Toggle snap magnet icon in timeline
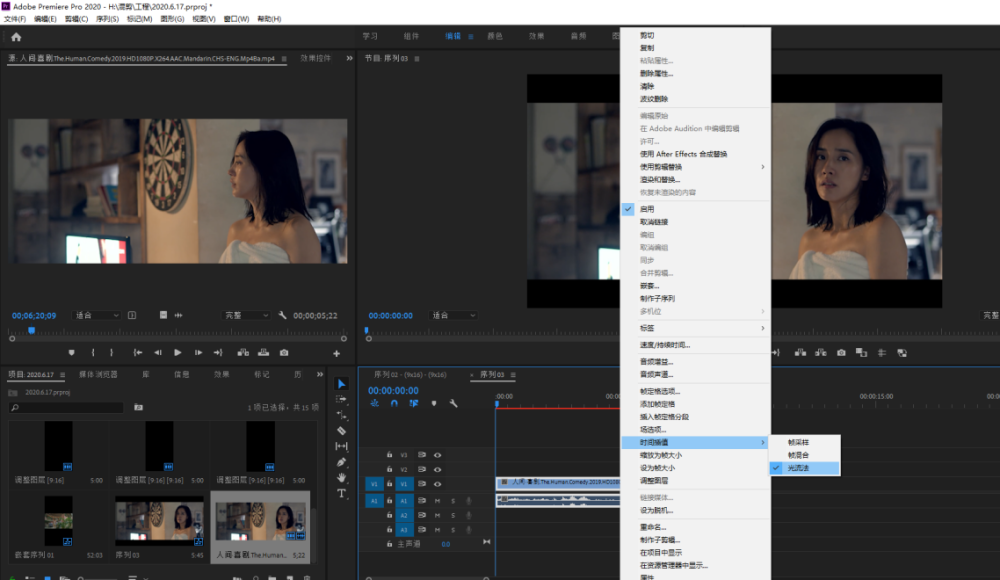1000x580 pixels. tap(394, 404)
